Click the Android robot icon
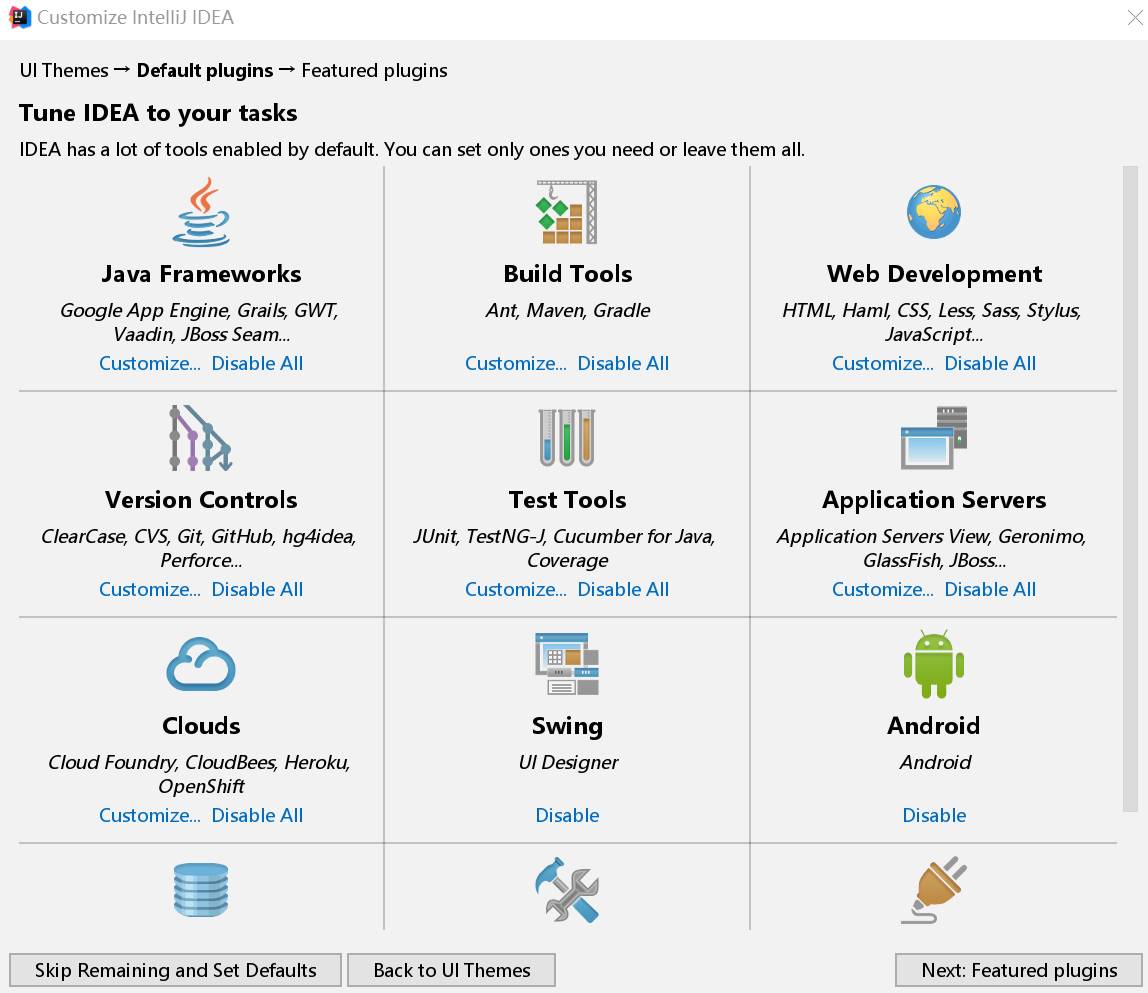This screenshot has height=993, width=1148. 934,664
